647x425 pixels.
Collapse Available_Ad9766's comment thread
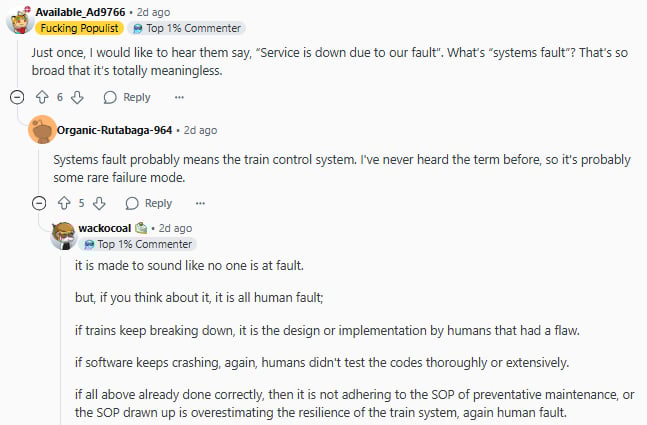pyautogui.click(x=17, y=97)
